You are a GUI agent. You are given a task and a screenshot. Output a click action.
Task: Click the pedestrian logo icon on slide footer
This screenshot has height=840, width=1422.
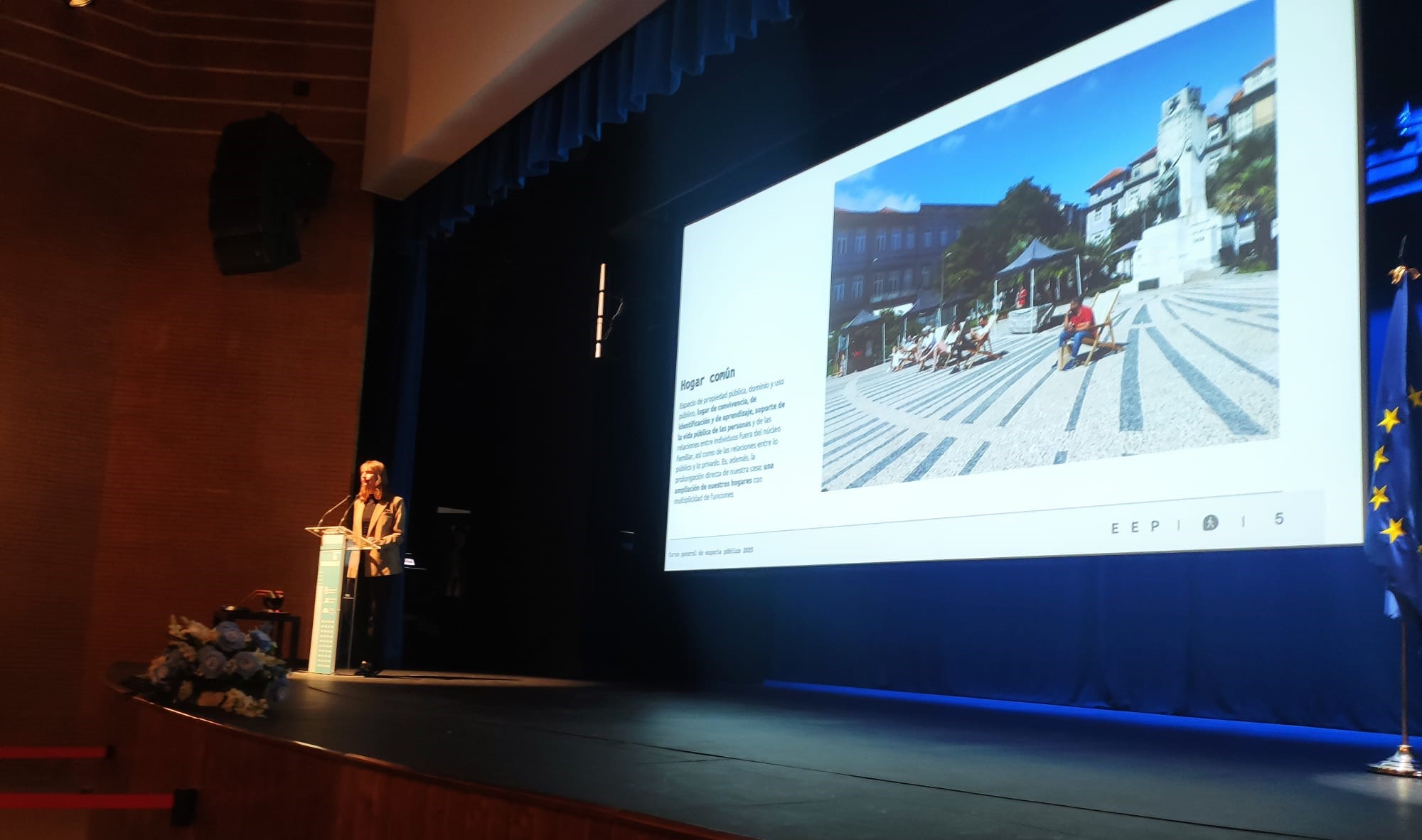(x=1210, y=523)
